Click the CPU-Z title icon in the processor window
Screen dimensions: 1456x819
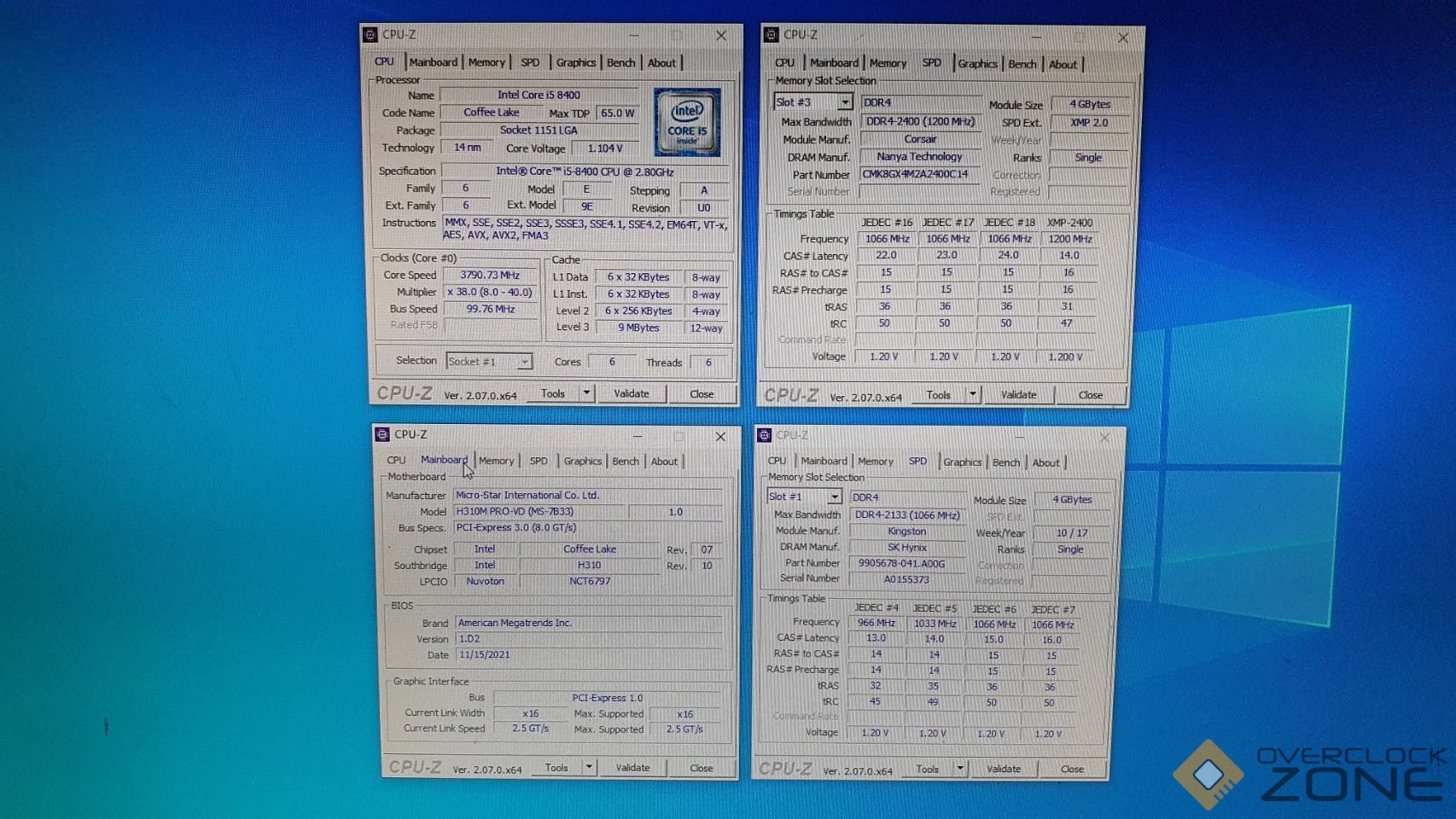pyautogui.click(x=370, y=35)
